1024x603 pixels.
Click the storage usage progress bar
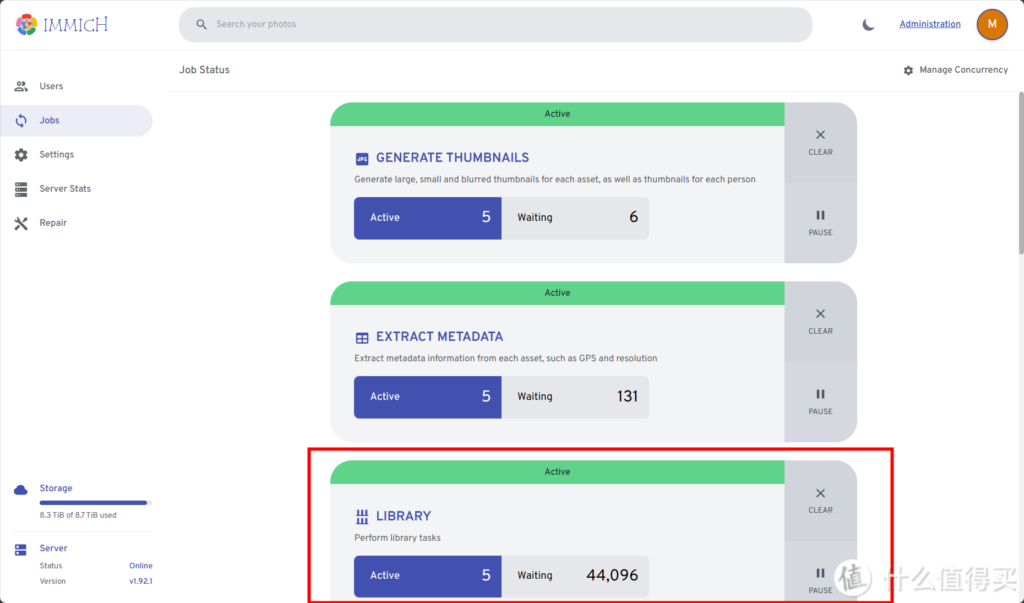pos(95,502)
